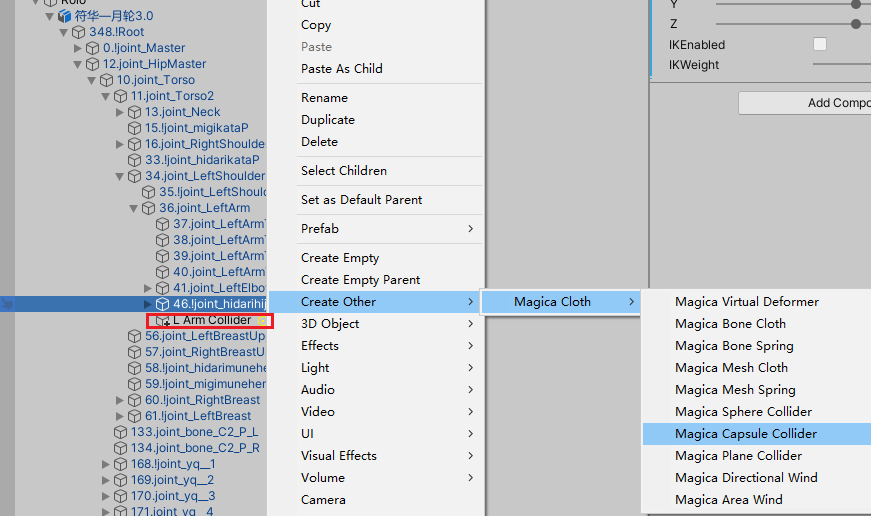871x516 pixels.
Task: Click the prefab icon of 符华—月轮3.0
Action: point(65,16)
